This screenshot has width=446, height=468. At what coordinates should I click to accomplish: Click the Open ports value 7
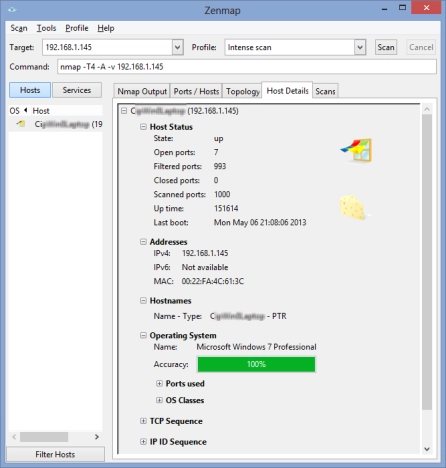216,152
